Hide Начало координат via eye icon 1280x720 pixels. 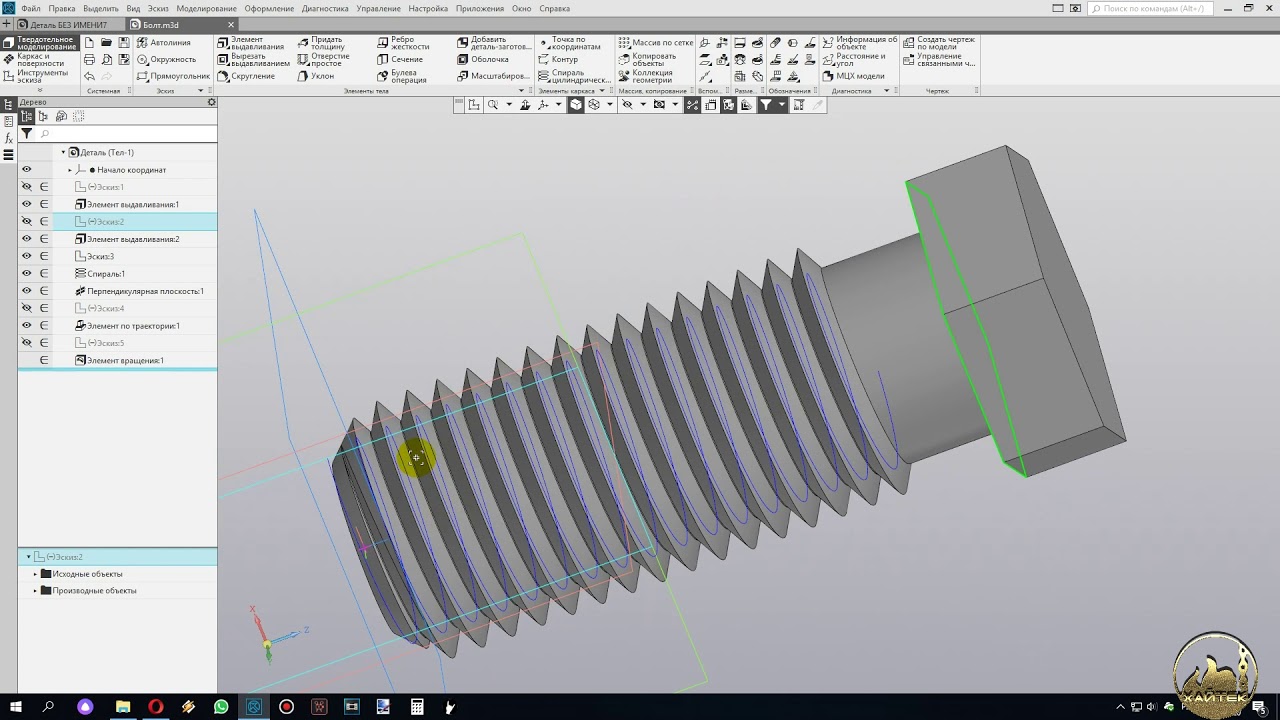pos(27,169)
